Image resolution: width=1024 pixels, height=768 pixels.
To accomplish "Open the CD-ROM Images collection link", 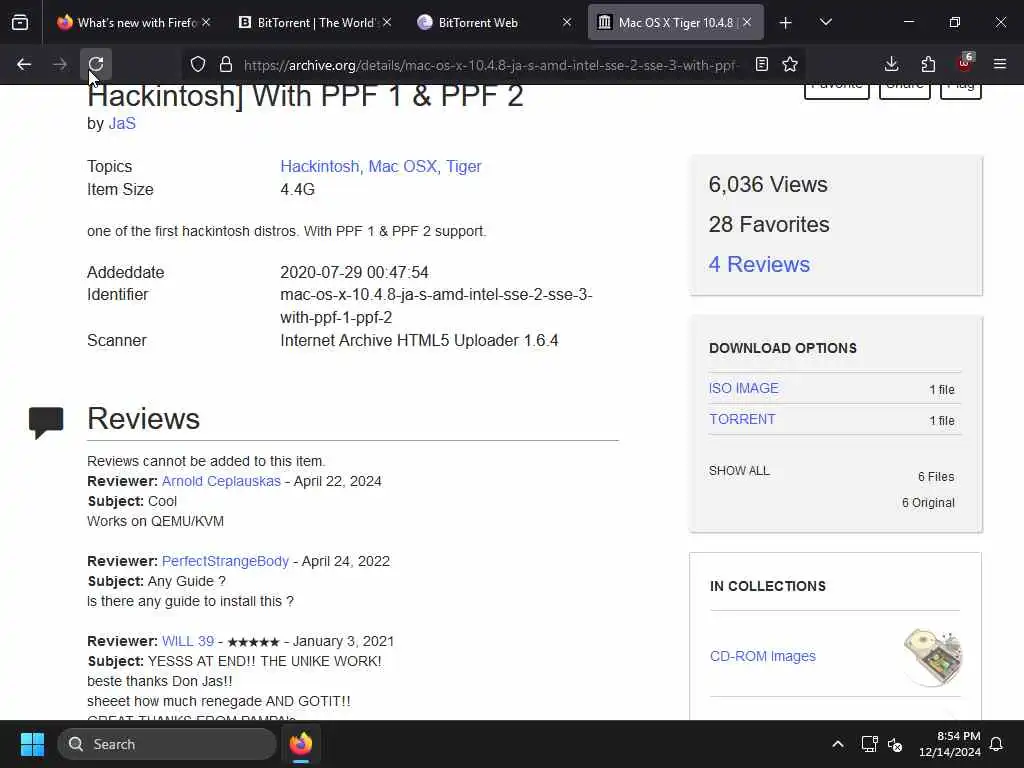I will (x=763, y=656).
